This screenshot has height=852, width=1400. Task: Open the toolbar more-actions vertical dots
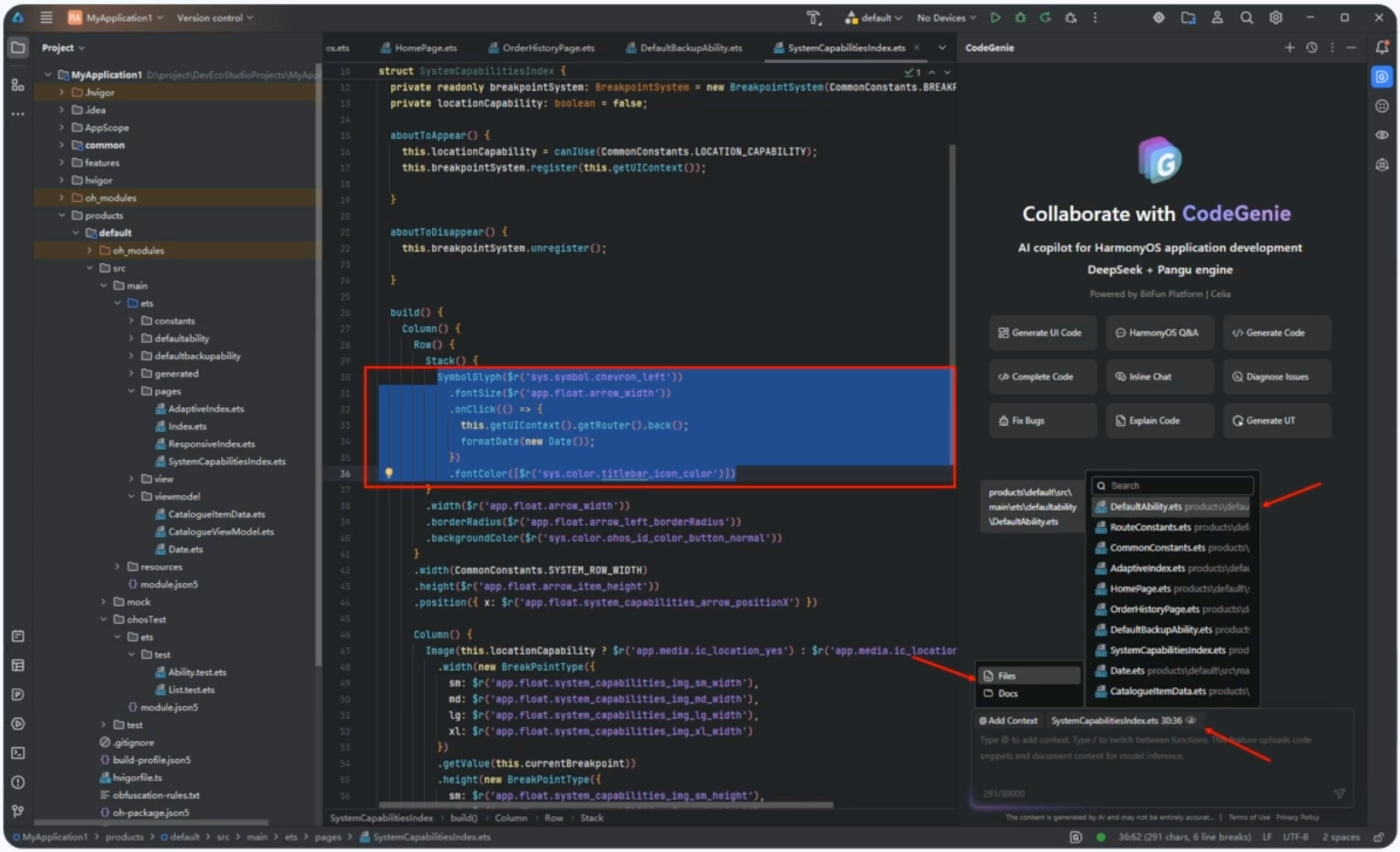(1095, 18)
